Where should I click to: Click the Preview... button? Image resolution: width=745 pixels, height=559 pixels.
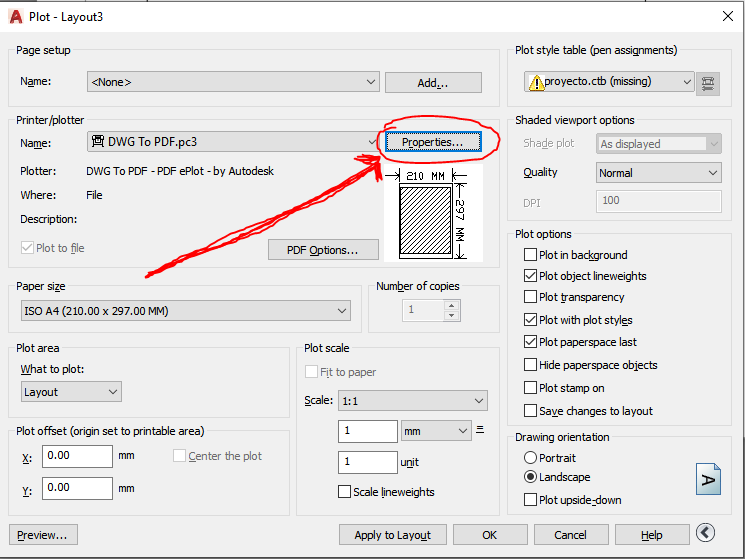43,535
